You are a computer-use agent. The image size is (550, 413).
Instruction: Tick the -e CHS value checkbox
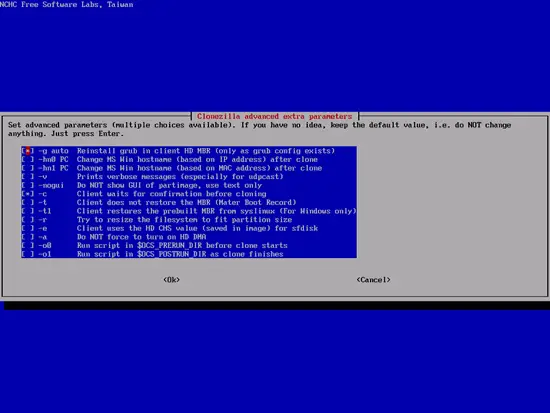click(28, 228)
